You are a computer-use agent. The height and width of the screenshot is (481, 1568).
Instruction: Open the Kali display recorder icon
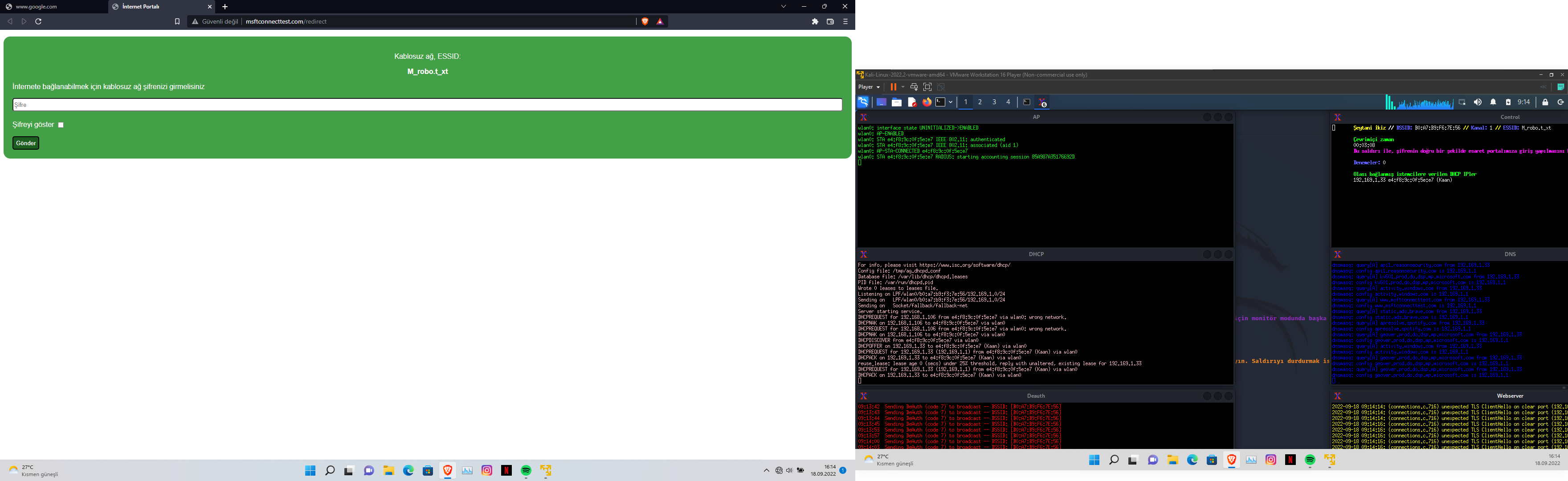1462,102
